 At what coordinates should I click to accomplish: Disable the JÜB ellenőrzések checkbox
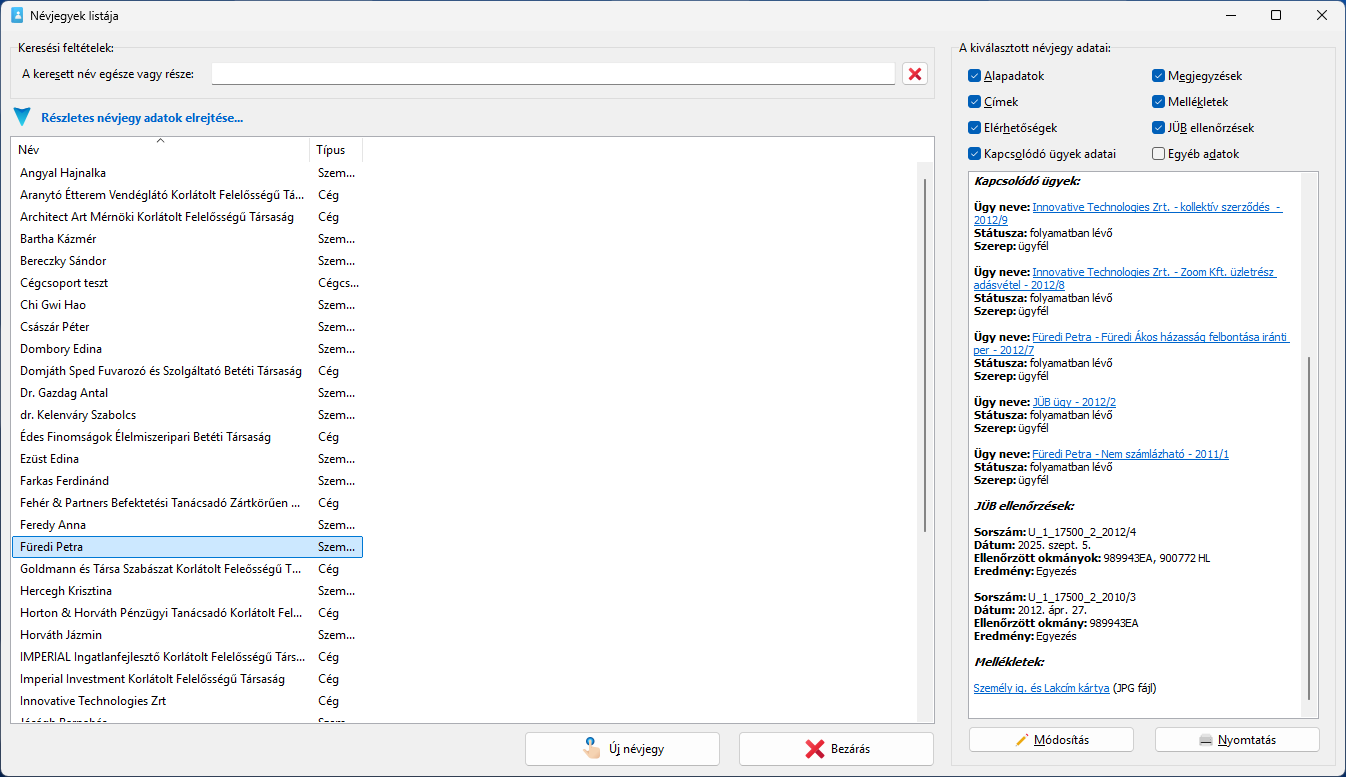1158,128
